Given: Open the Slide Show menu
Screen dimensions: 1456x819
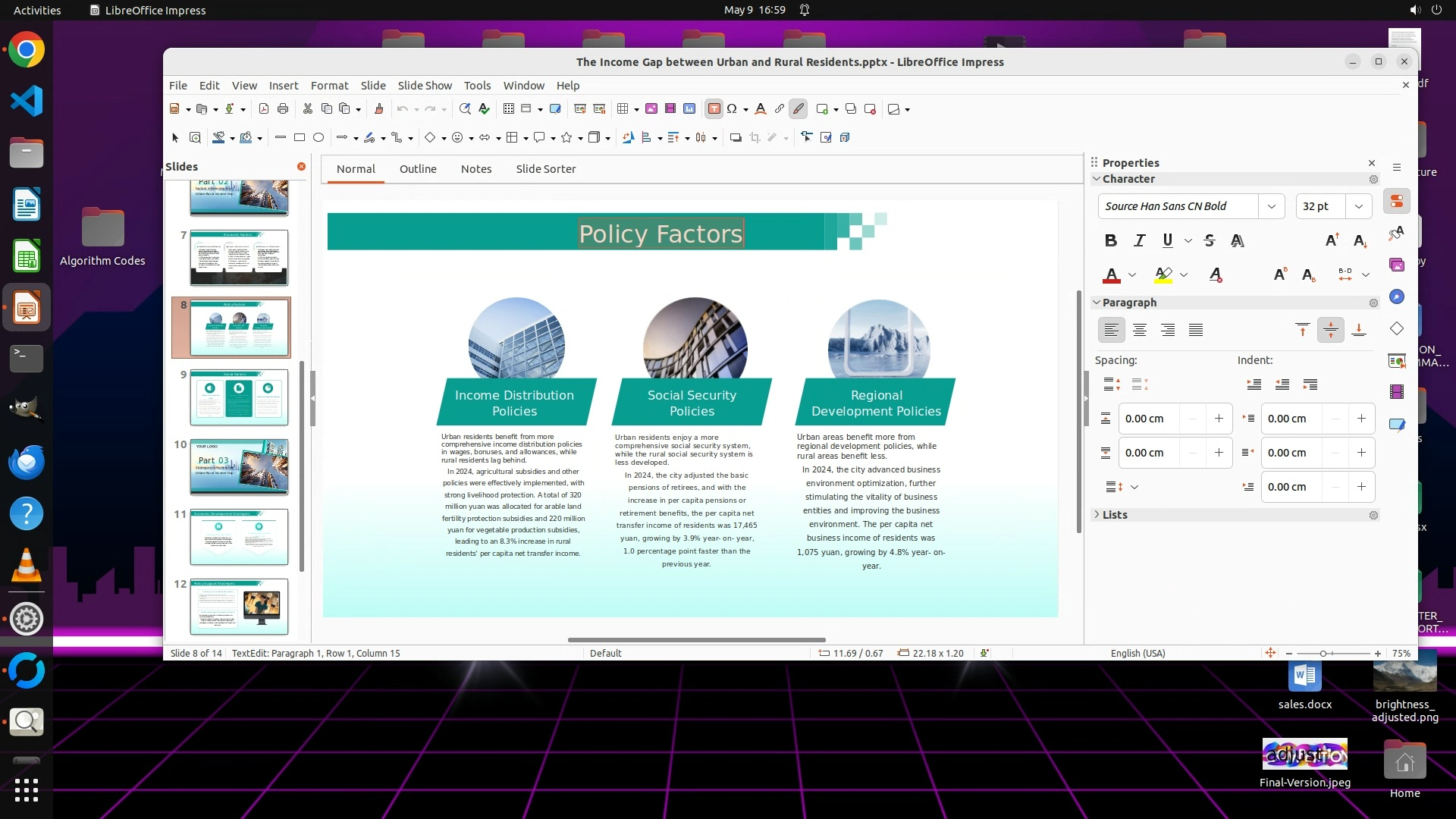Looking at the screenshot, I should (x=425, y=86).
